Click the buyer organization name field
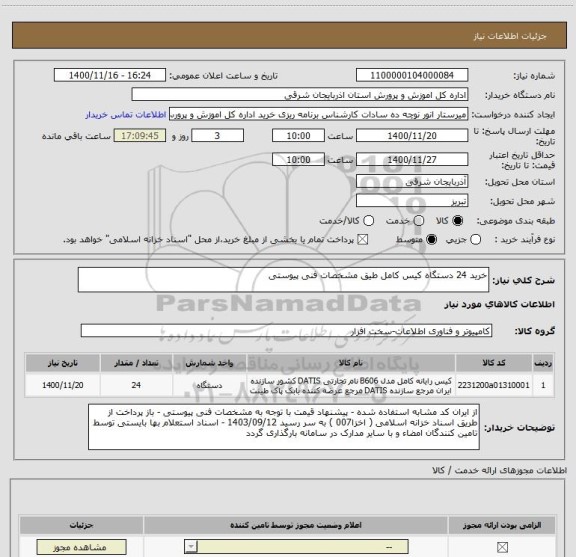This screenshot has height=557, width=576. point(300,95)
